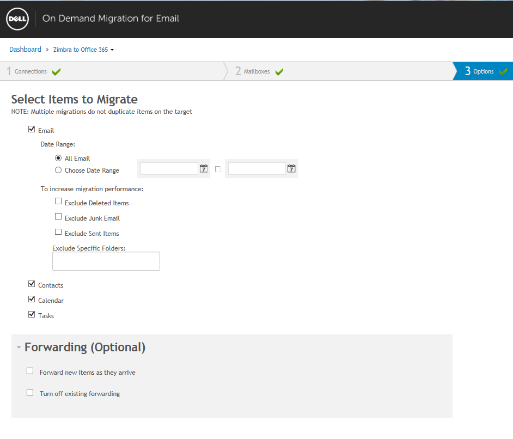Open the Zimbra to Office 365 dropdown arrow
The image size is (513, 439).
click(x=112, y=50)
